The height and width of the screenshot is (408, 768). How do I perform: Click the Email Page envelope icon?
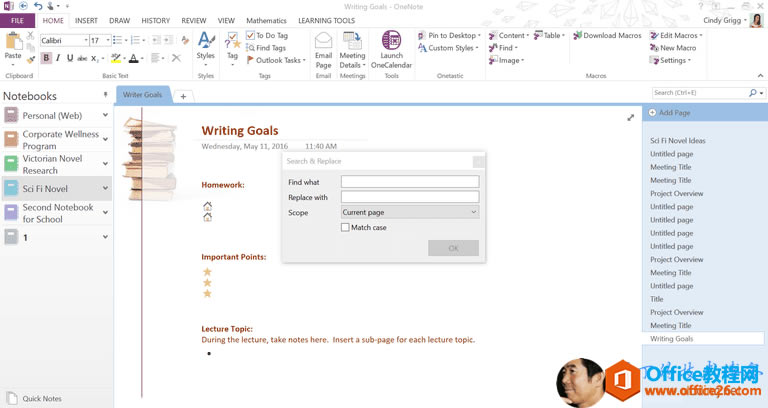(x=323, y=40)
